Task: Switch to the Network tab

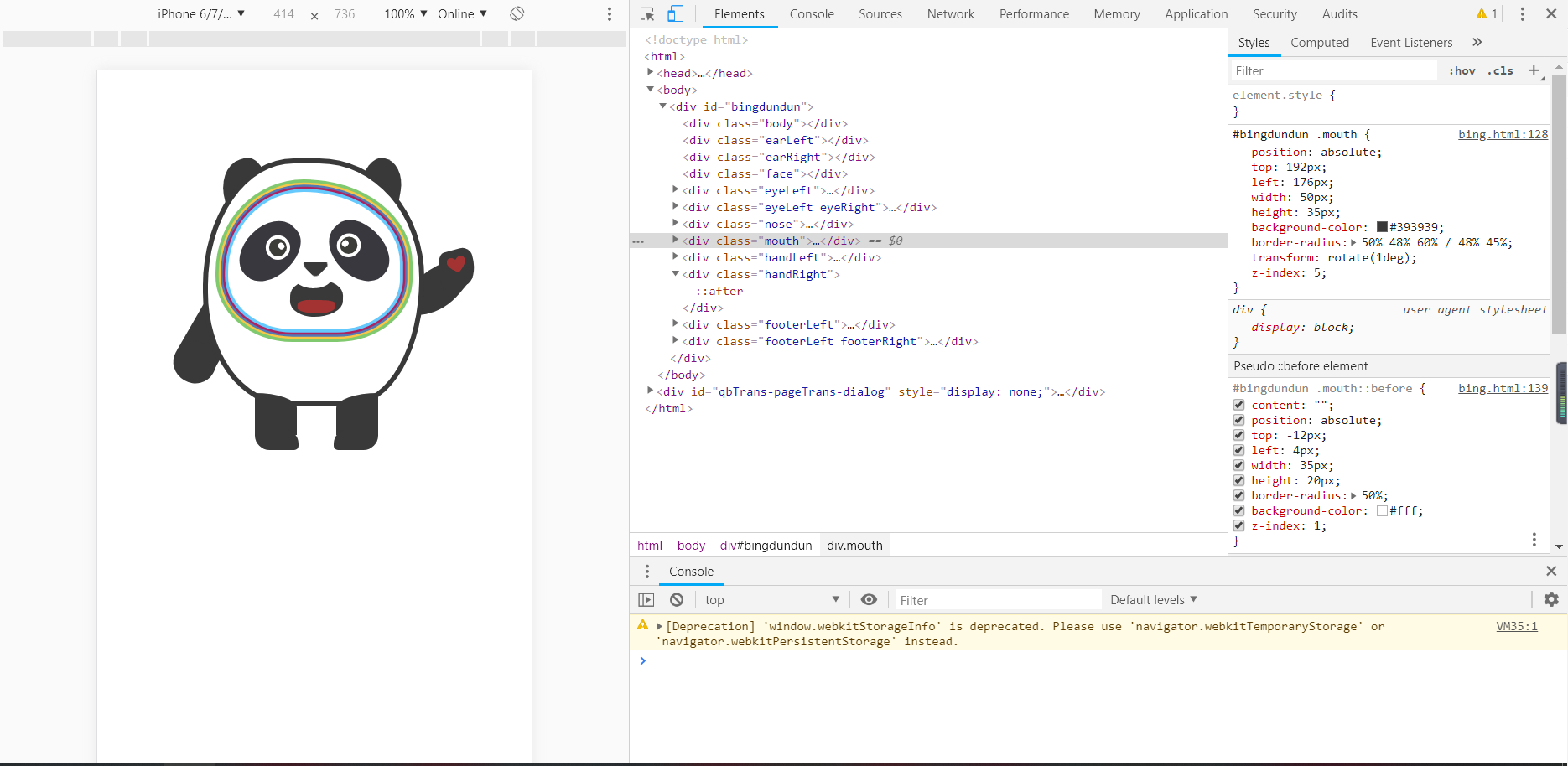Action: pyautogui.click(x=951, y=14)
